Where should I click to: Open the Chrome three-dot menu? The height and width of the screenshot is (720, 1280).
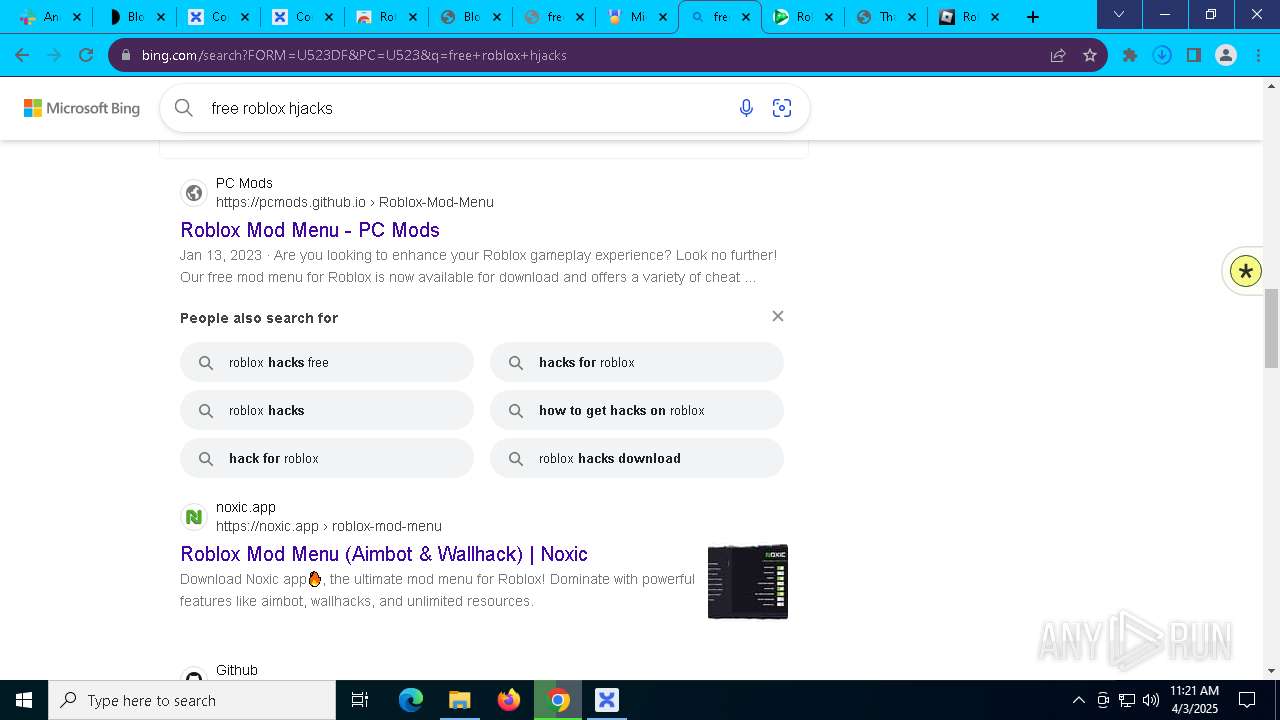tap(1258, 55)
